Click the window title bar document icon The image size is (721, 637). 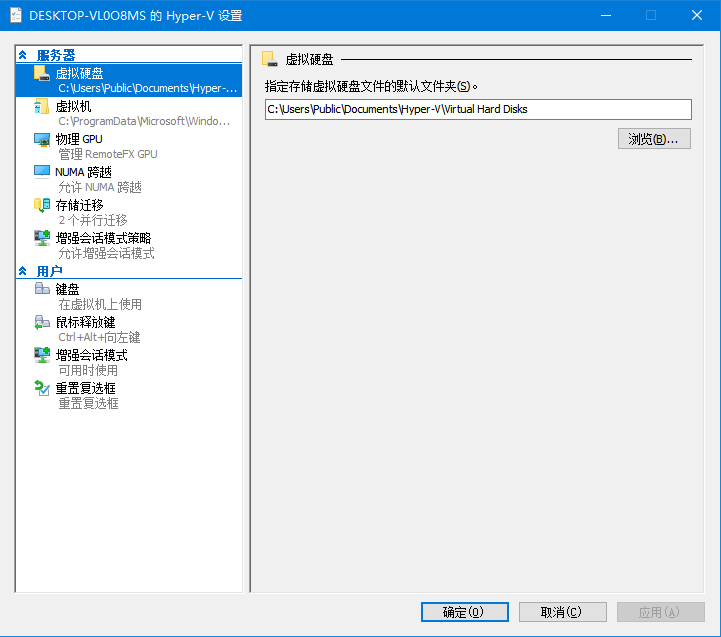point(16,15)
